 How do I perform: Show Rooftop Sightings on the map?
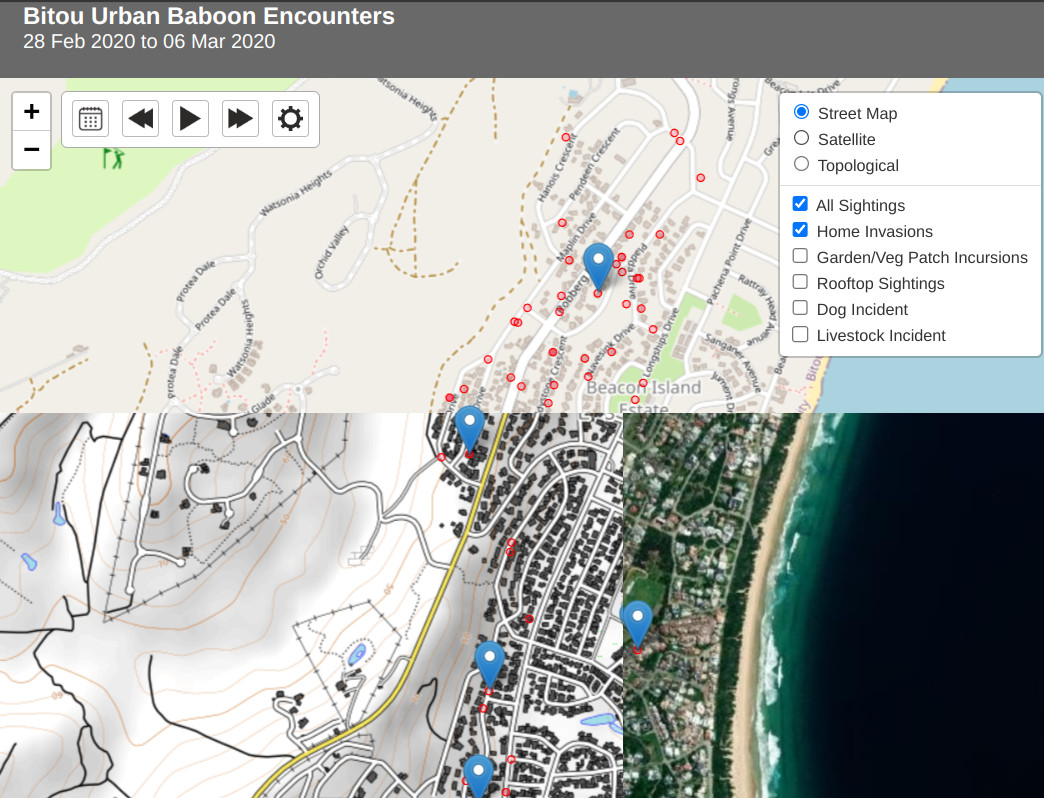pos(800,282)
